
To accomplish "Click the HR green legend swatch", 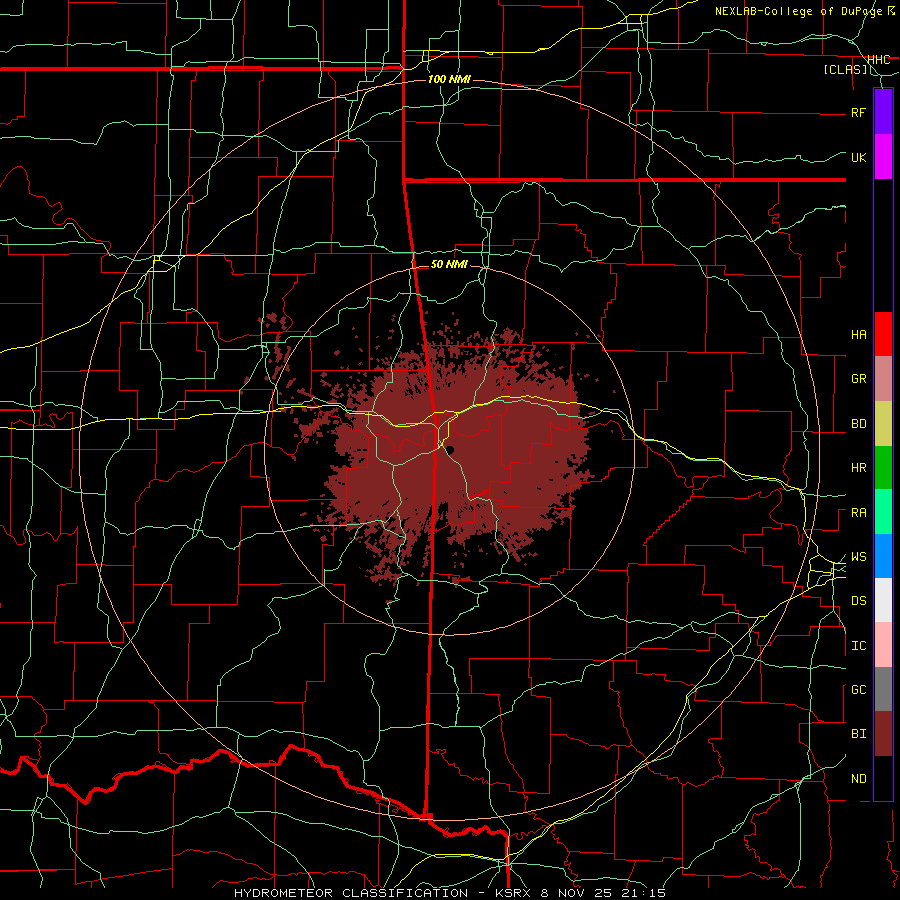I will pos(883,468).
